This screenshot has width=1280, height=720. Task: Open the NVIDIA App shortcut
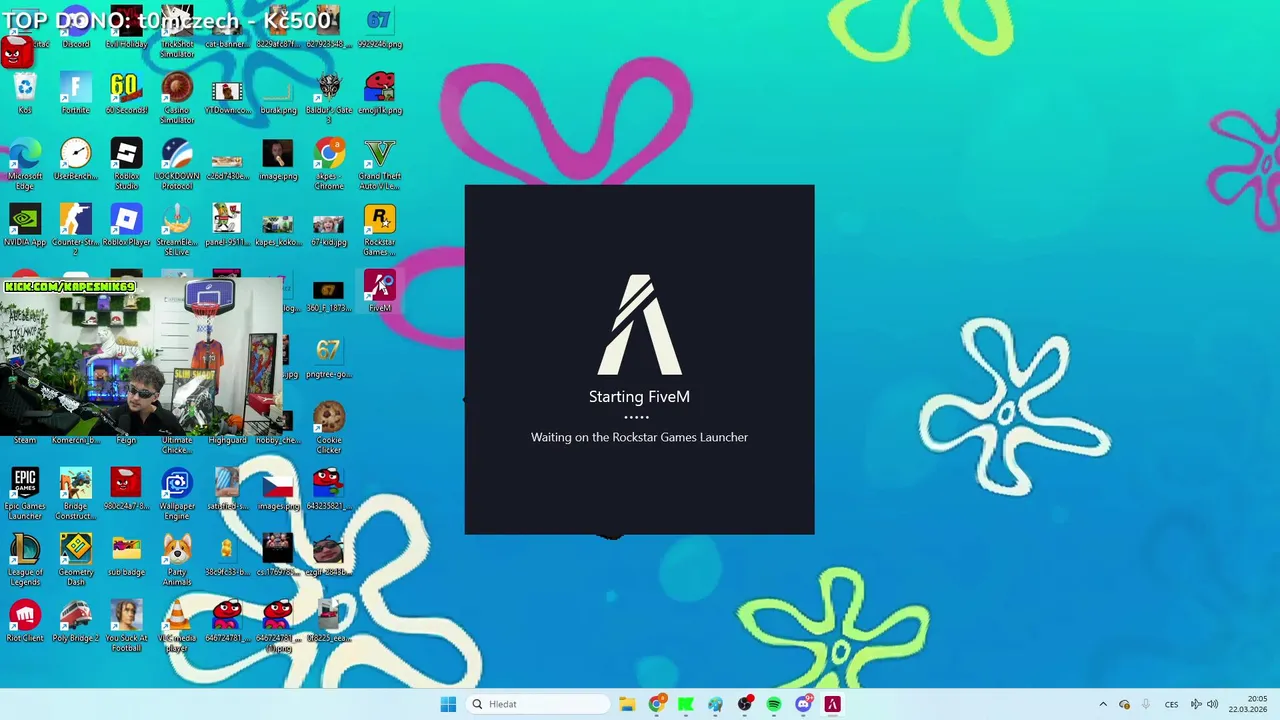(25, 226)
